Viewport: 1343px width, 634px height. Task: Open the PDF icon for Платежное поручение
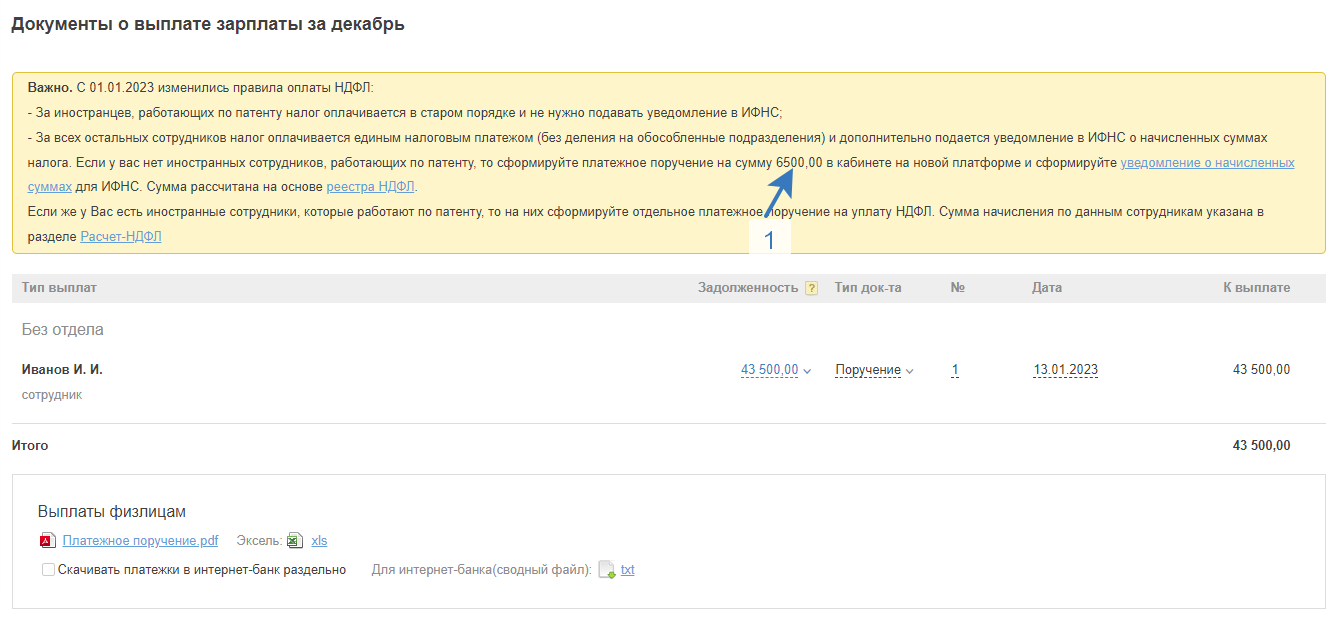(x=47, y=541)
